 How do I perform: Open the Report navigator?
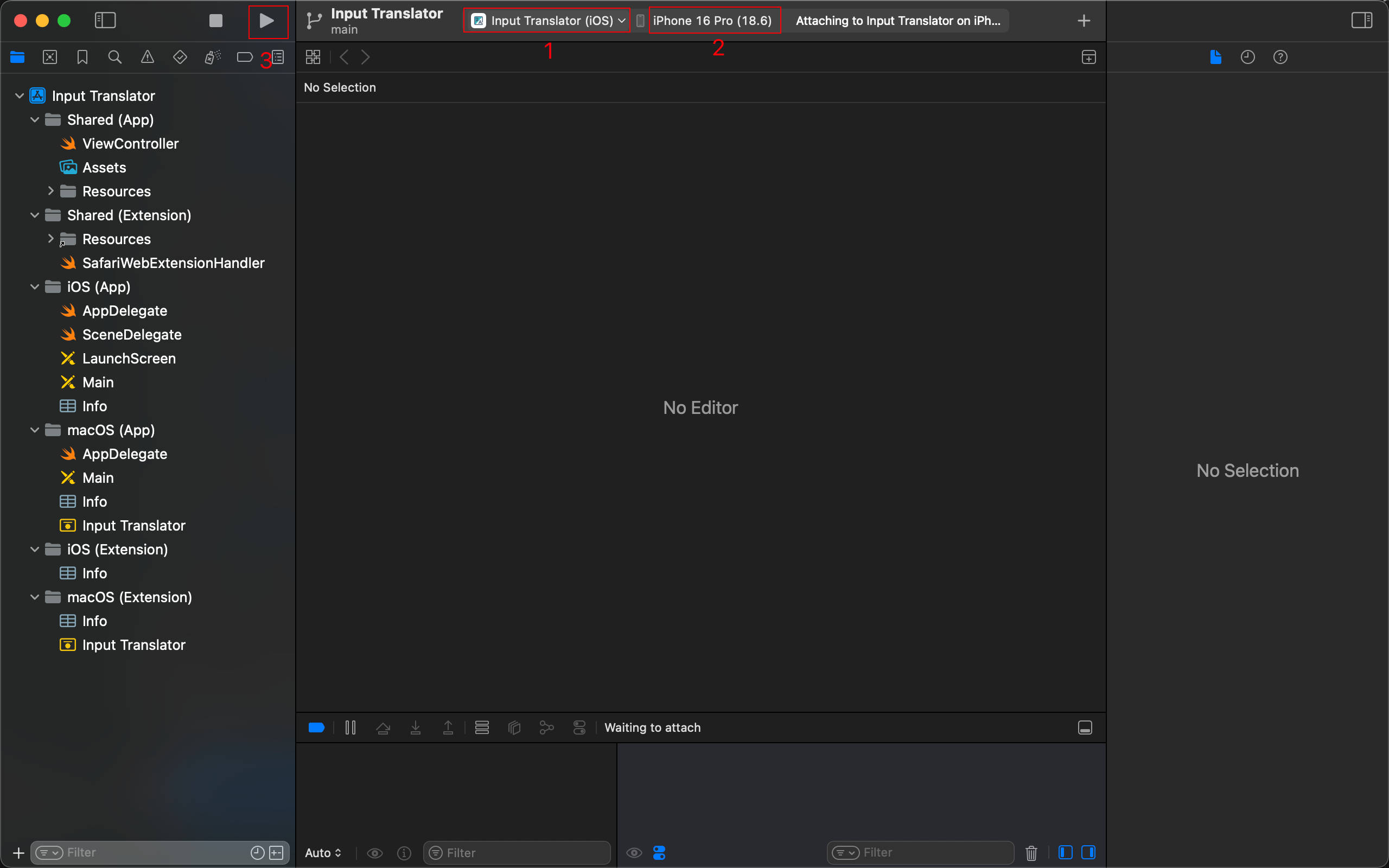click(278, 57)
